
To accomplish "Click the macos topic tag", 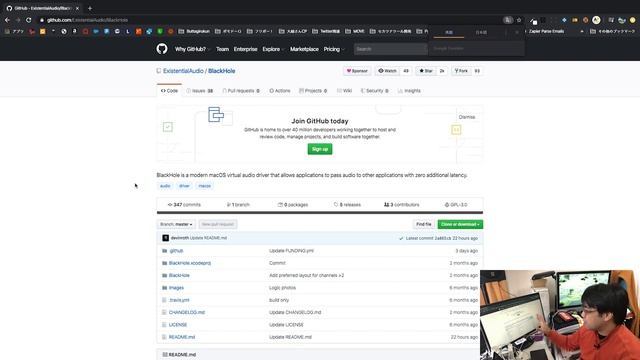I will click(204, 186).
